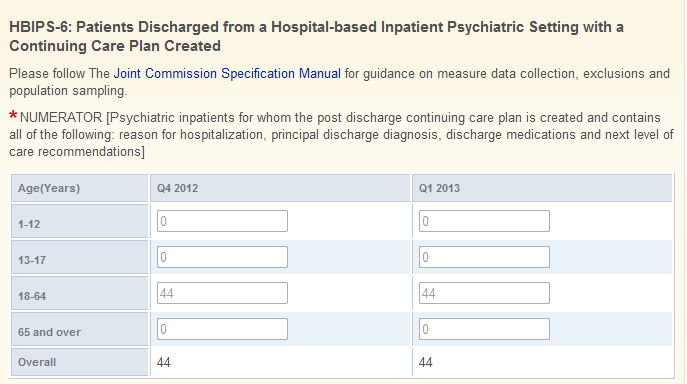687x384 pixels.
Task: Click the Q4 2012 input for 65 and over
Action: click(222, 329)
